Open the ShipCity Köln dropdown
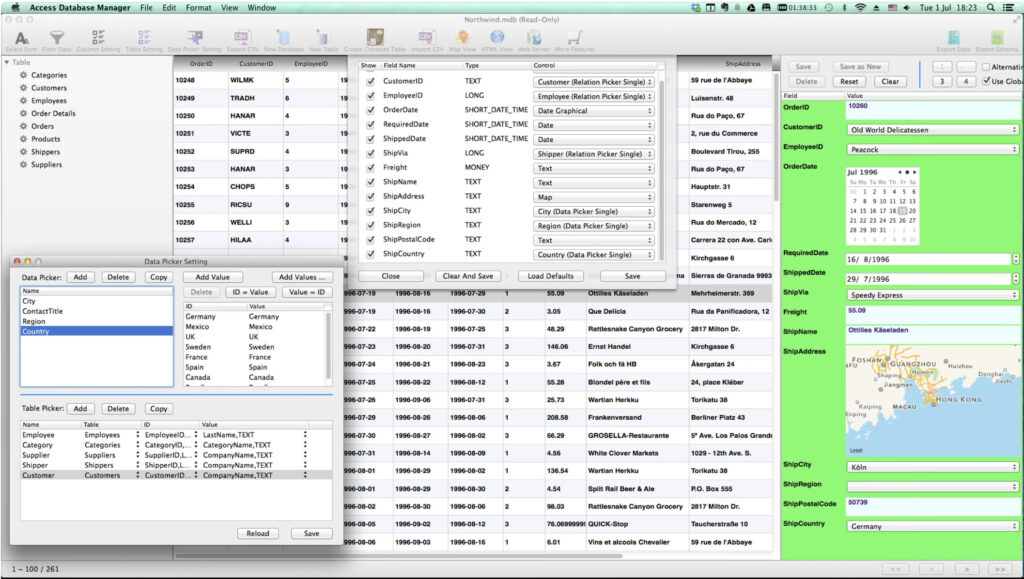 [933, 467]
